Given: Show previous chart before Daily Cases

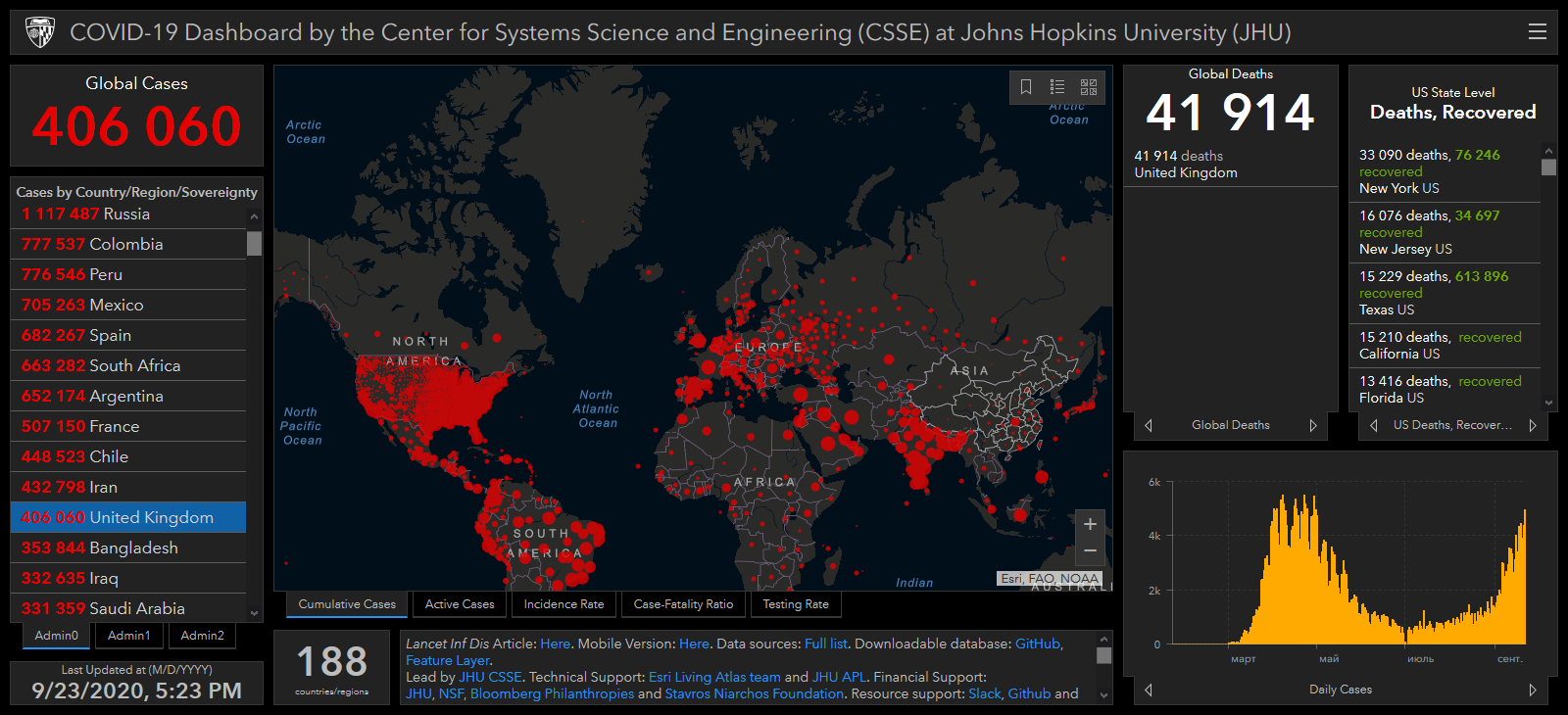Looking at the screenshot, I should coord(1149,690).
